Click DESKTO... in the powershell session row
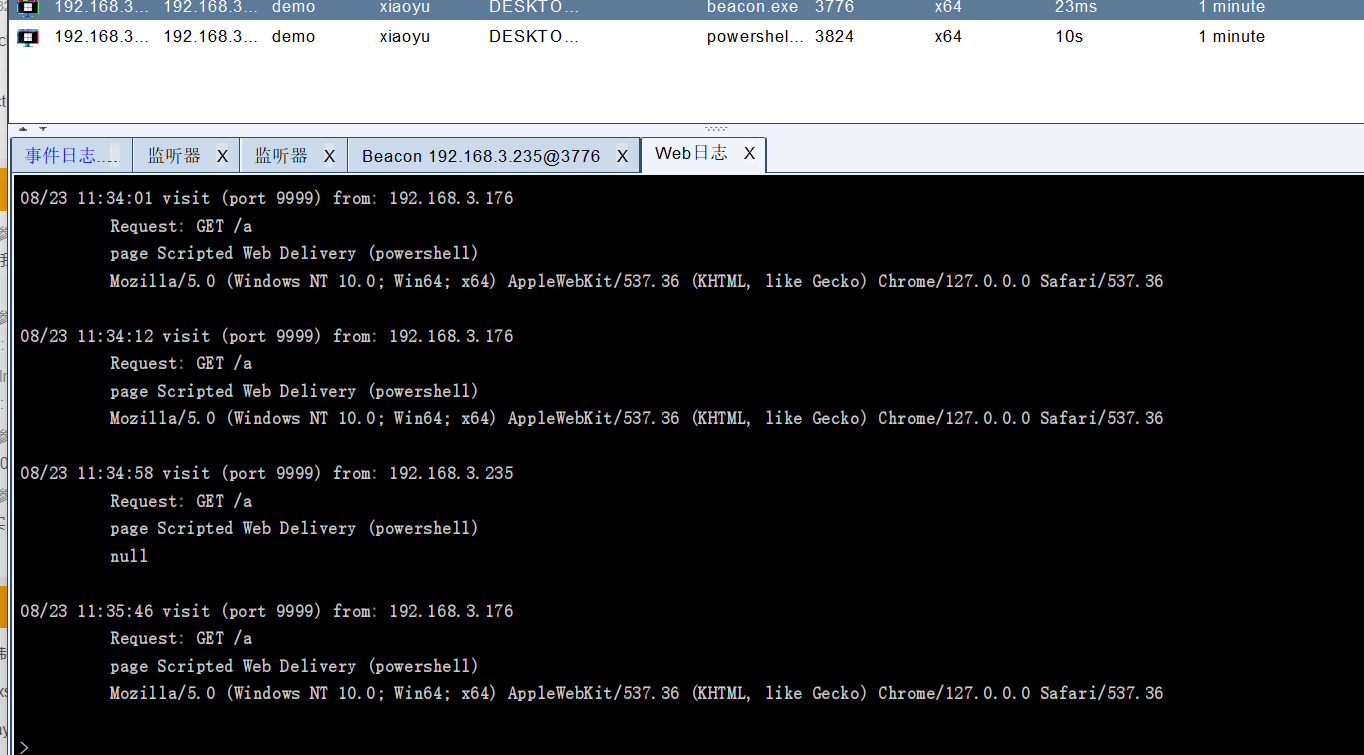 point(534,37)
